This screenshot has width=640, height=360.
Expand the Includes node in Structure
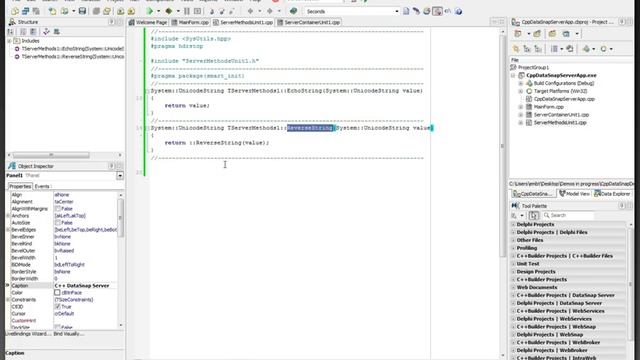(x=9, y=41)
